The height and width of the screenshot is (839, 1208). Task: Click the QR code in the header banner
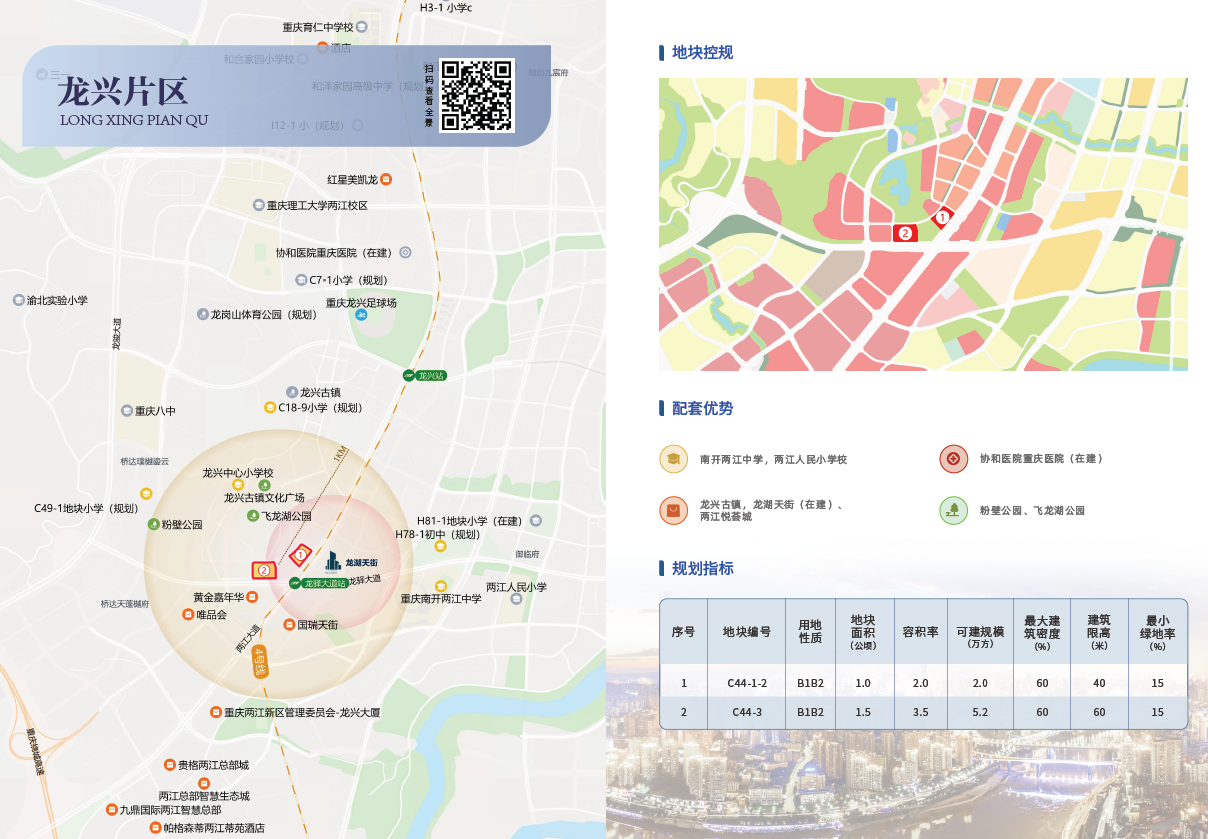[477, 95]
